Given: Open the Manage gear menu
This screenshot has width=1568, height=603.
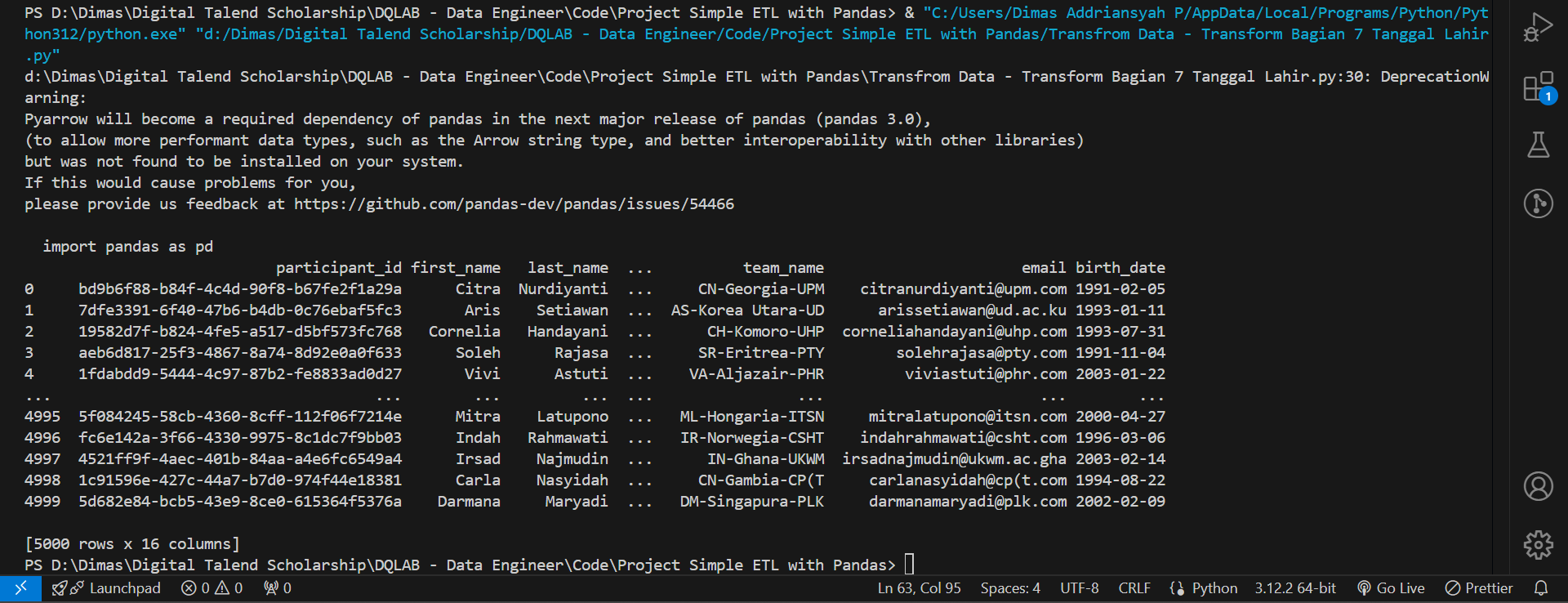Looking at the screenshot, I should pos(1538,544).
